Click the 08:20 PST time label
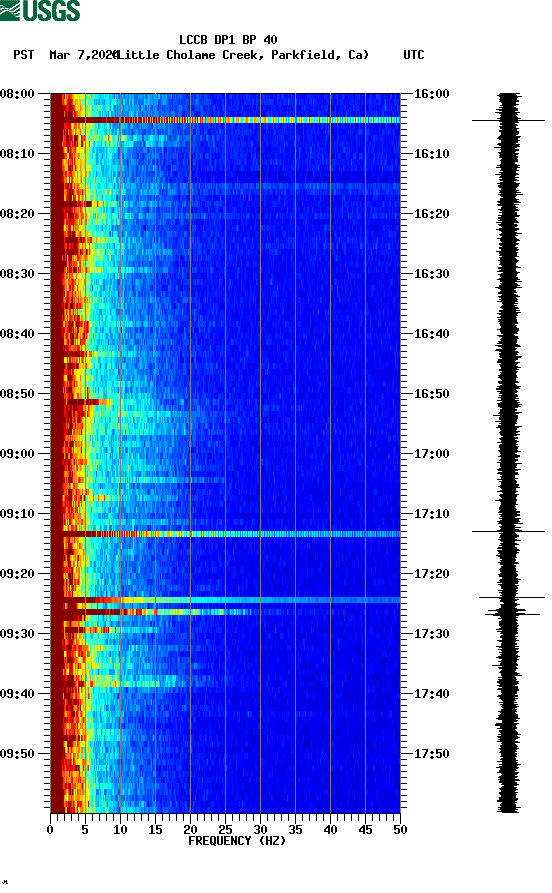The image size is (552, 893). coord(17,214)
